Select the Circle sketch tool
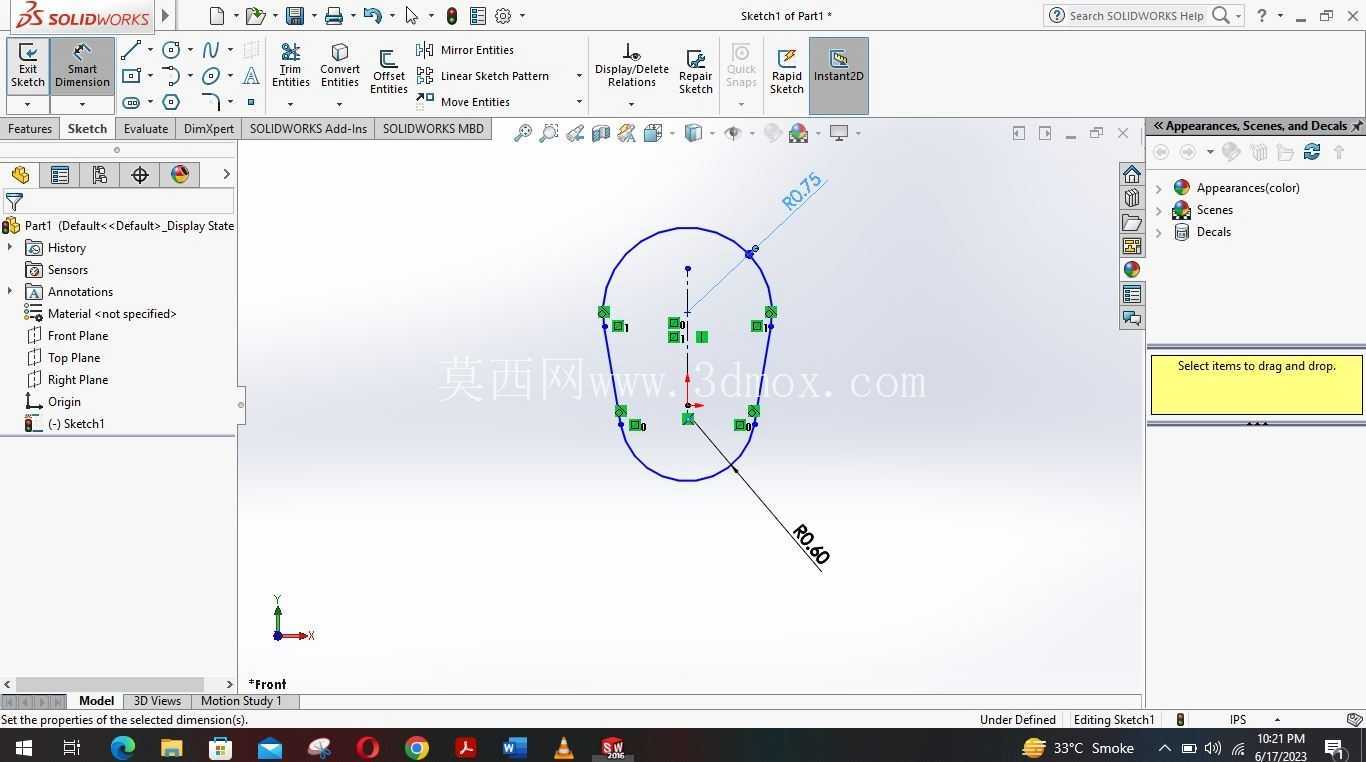 click(x=171, y=50)
